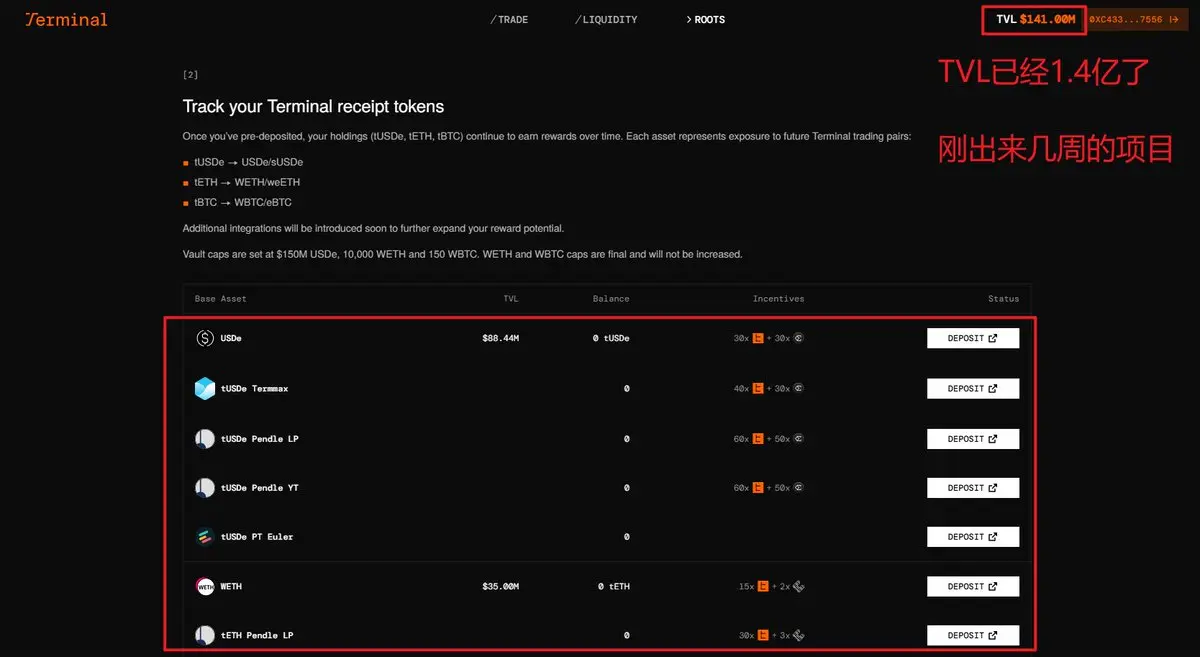Click the Base Asset column header

tap(220, 299)
